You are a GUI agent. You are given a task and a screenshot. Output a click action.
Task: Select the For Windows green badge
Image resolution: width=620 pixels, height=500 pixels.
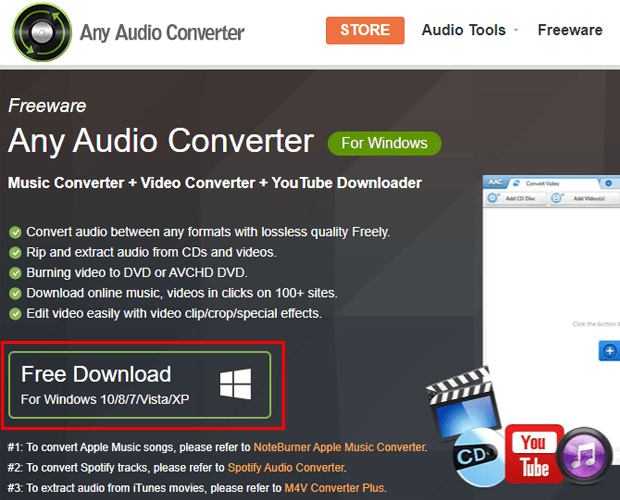pos(384,143)
